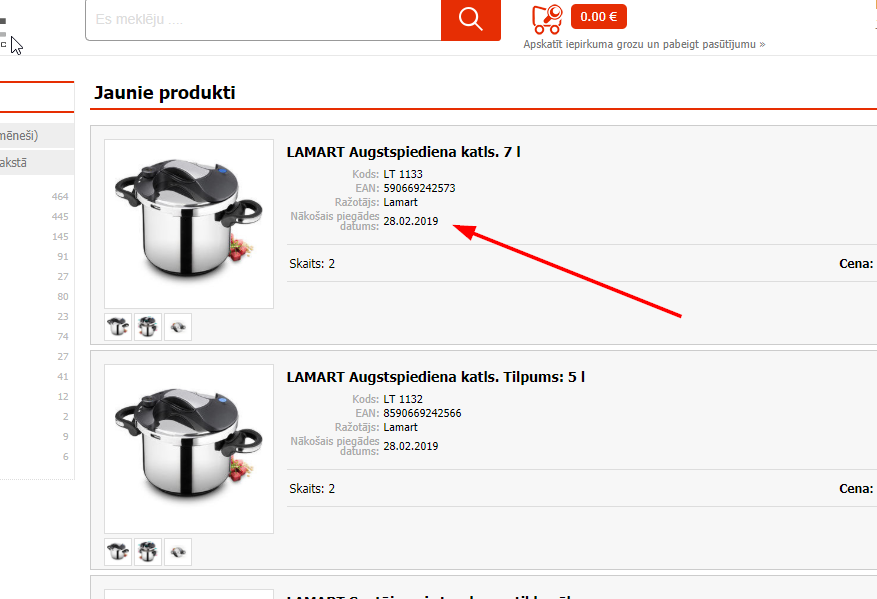Open LAMART Augstspiediena katls. Tilpums: 5 l title

click(x=436, y=377)
